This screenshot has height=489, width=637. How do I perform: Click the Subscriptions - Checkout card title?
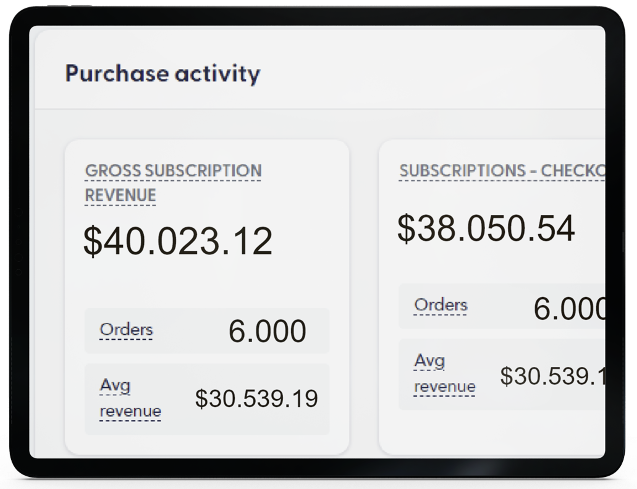coord(502,171)
